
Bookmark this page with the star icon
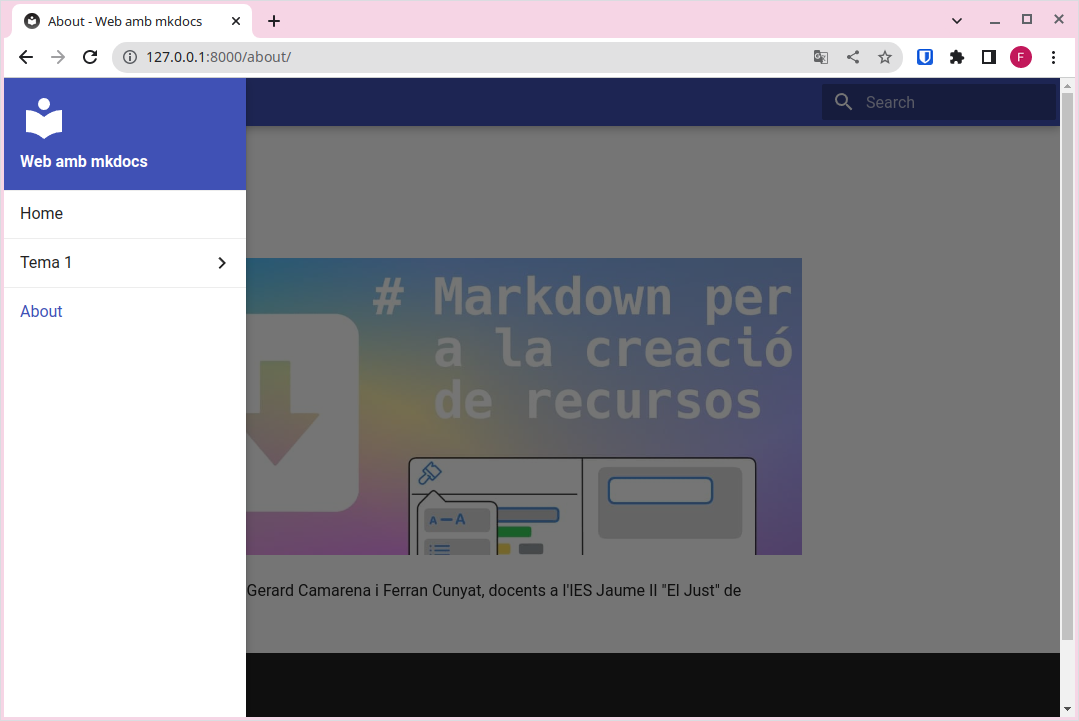[x=885, y=57]
